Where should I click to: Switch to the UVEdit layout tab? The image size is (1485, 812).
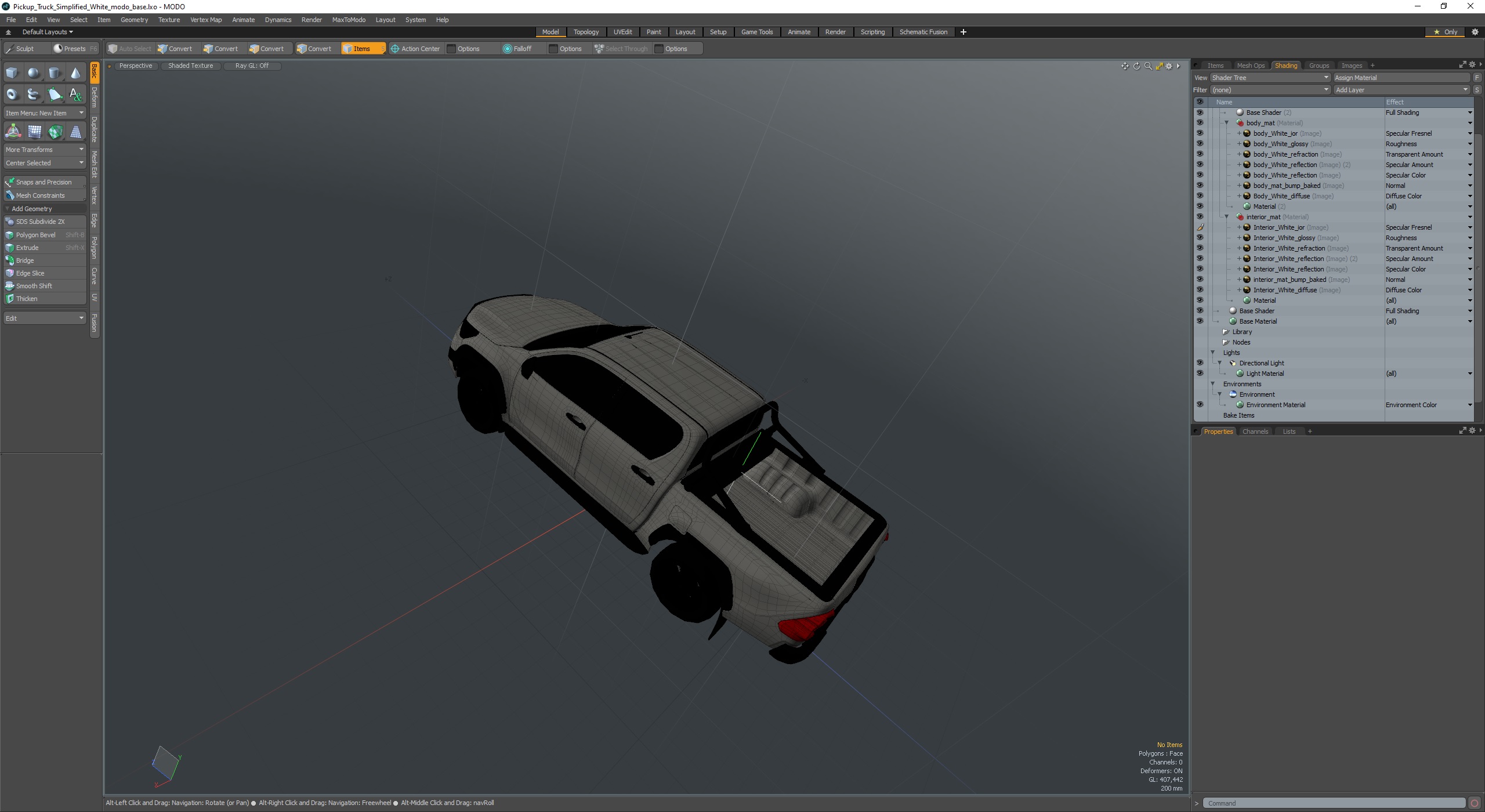pos(622,32)
